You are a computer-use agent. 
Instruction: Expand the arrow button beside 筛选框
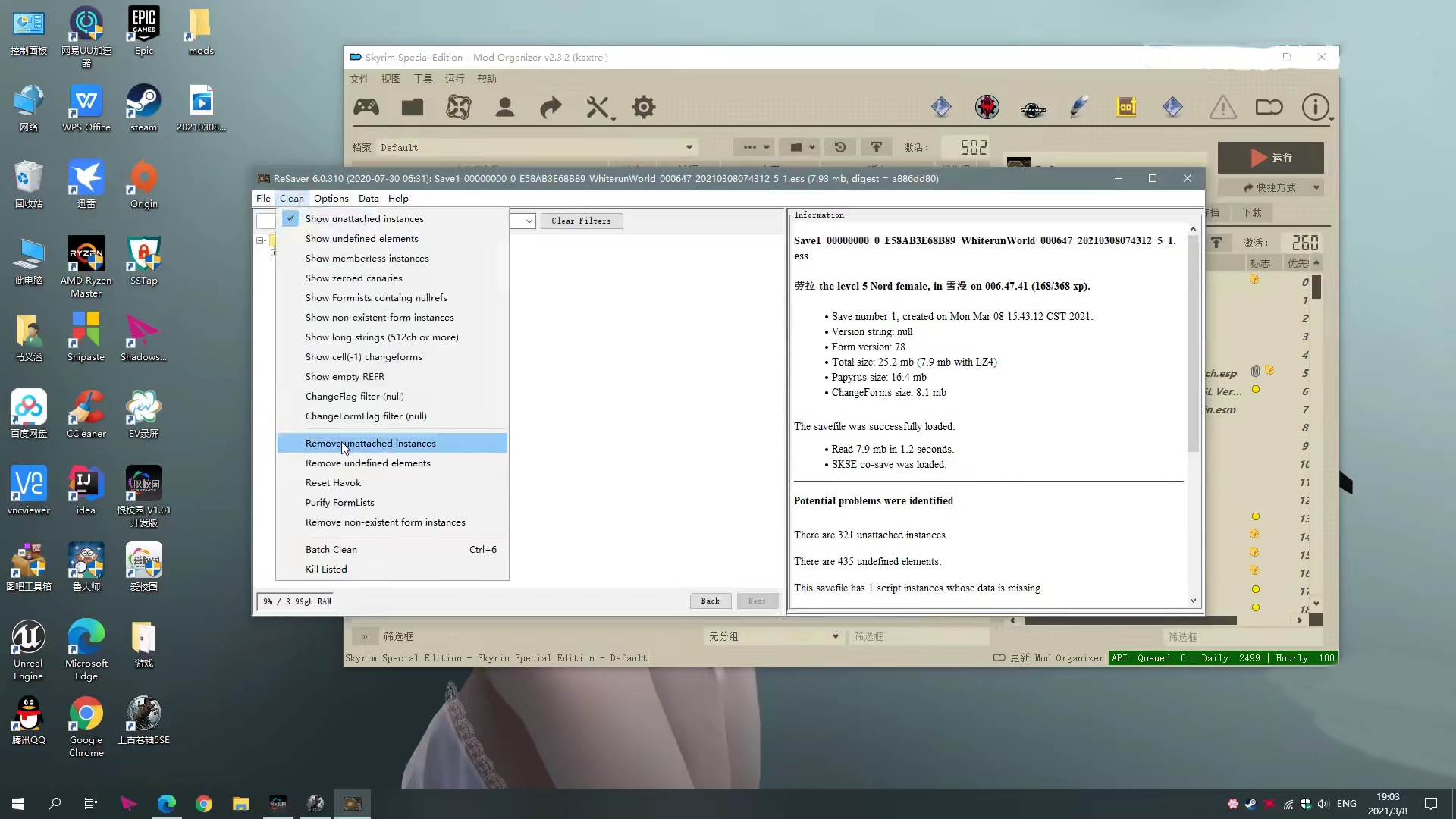[364, 636]
